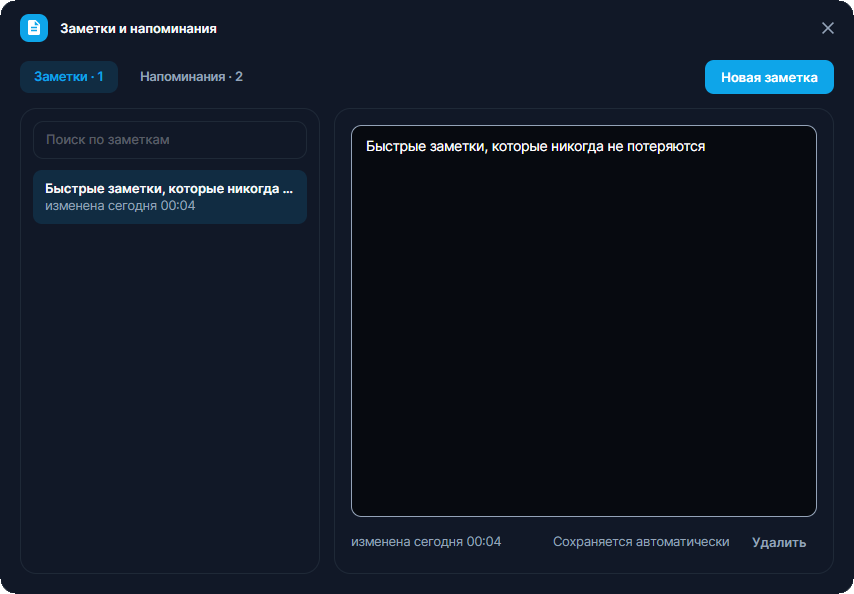This screenshot has height=594, width=854.
Task: Click the reminders count 2 in tab label
Action: pyautogui.click(x=239, y=77)
